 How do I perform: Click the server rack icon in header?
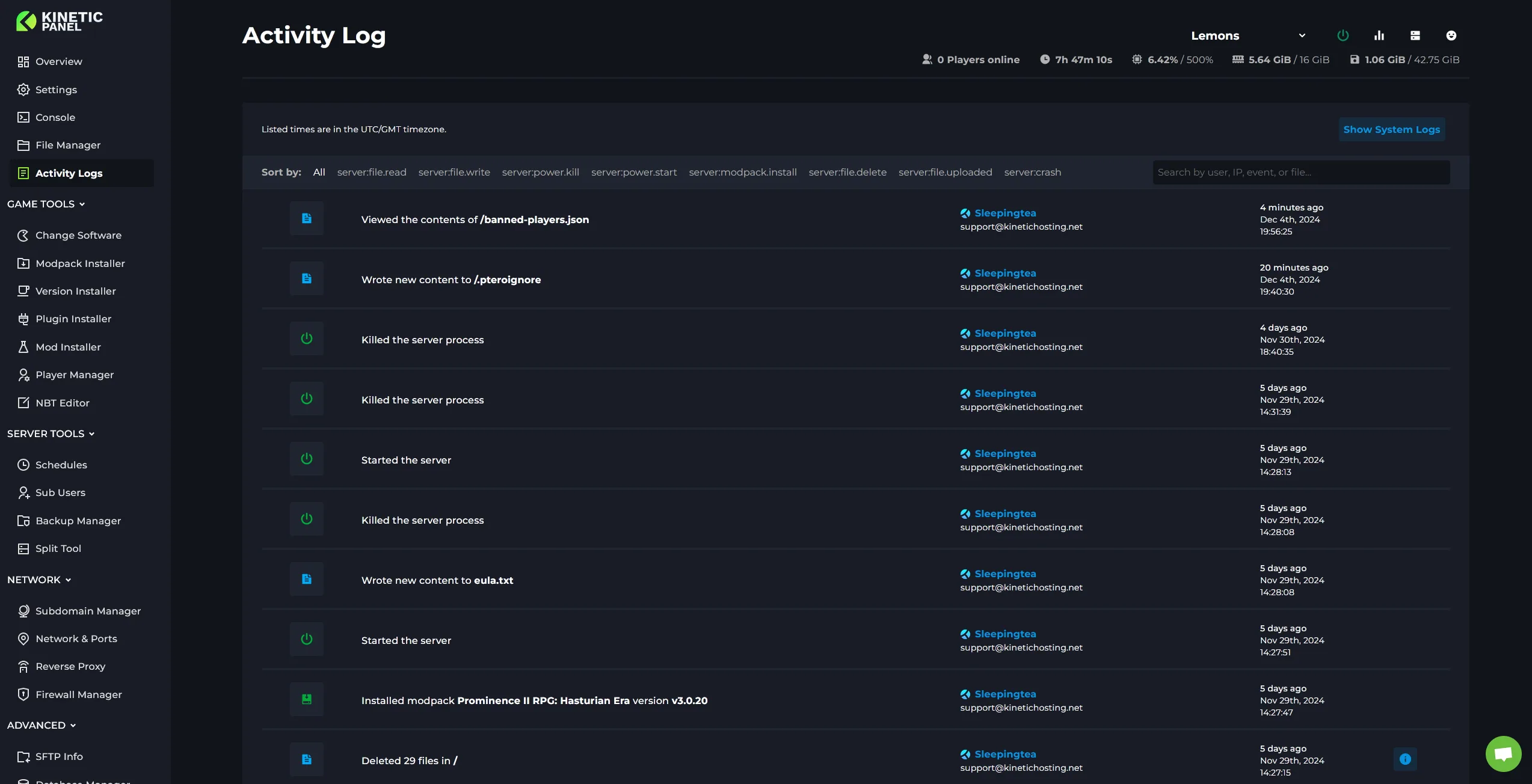click(1415, 35)
